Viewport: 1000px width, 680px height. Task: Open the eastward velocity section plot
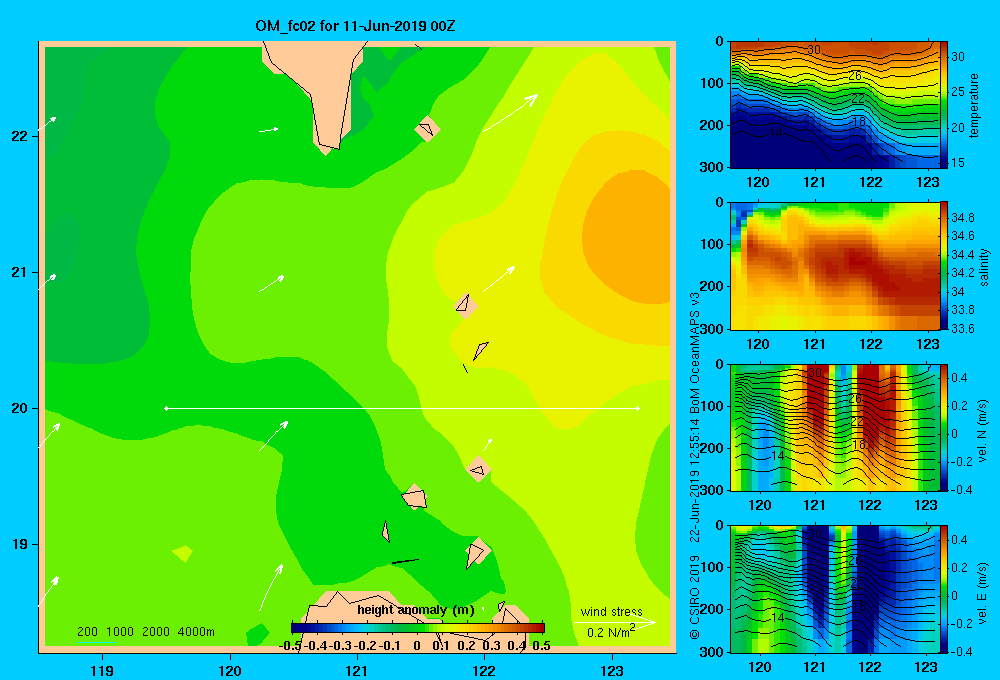(835, 589)
